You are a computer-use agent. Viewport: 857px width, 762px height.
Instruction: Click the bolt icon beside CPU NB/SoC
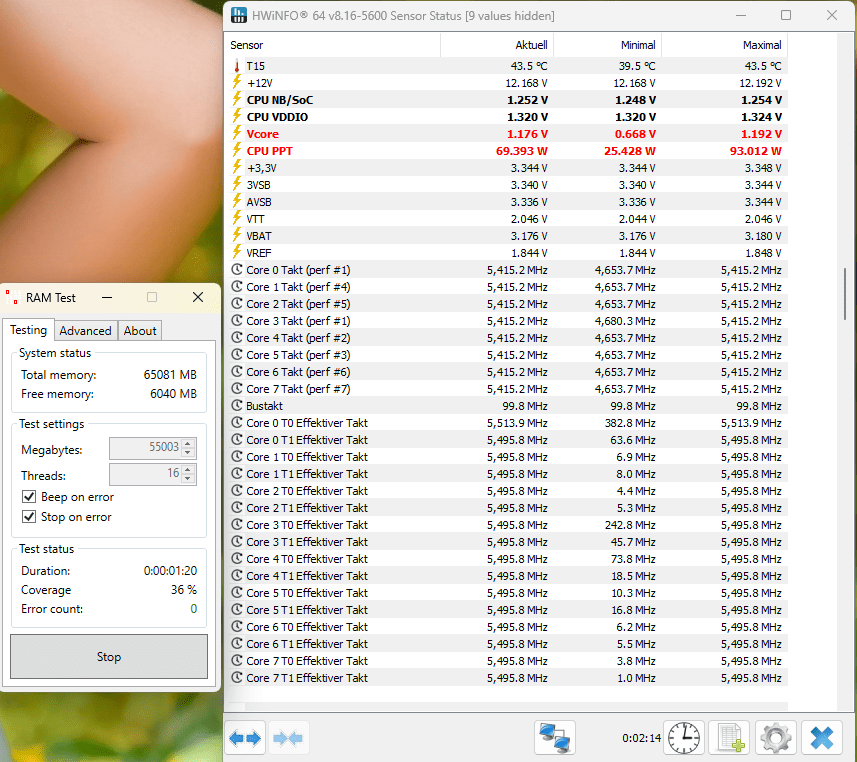coord(237,99)
